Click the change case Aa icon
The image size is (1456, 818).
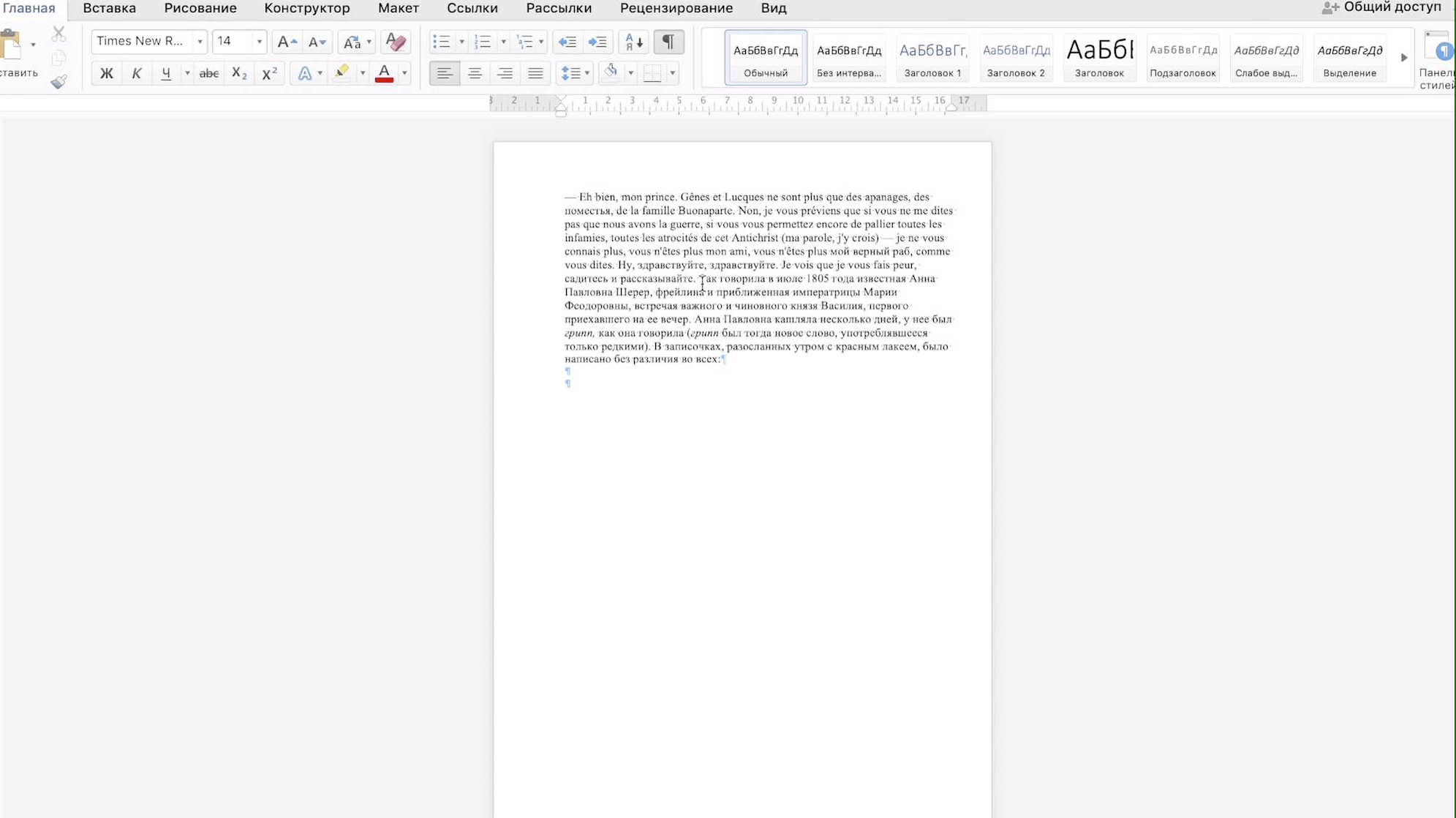(352, 42)
